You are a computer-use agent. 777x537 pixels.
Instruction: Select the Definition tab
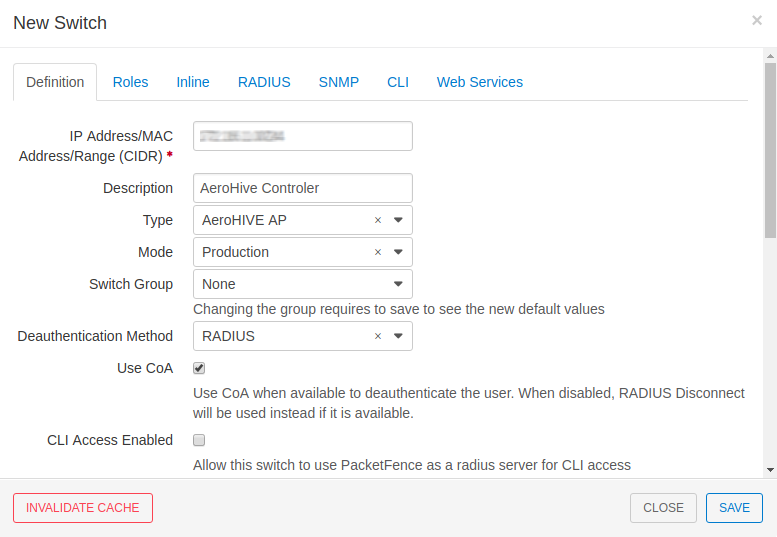coord(55,82)
